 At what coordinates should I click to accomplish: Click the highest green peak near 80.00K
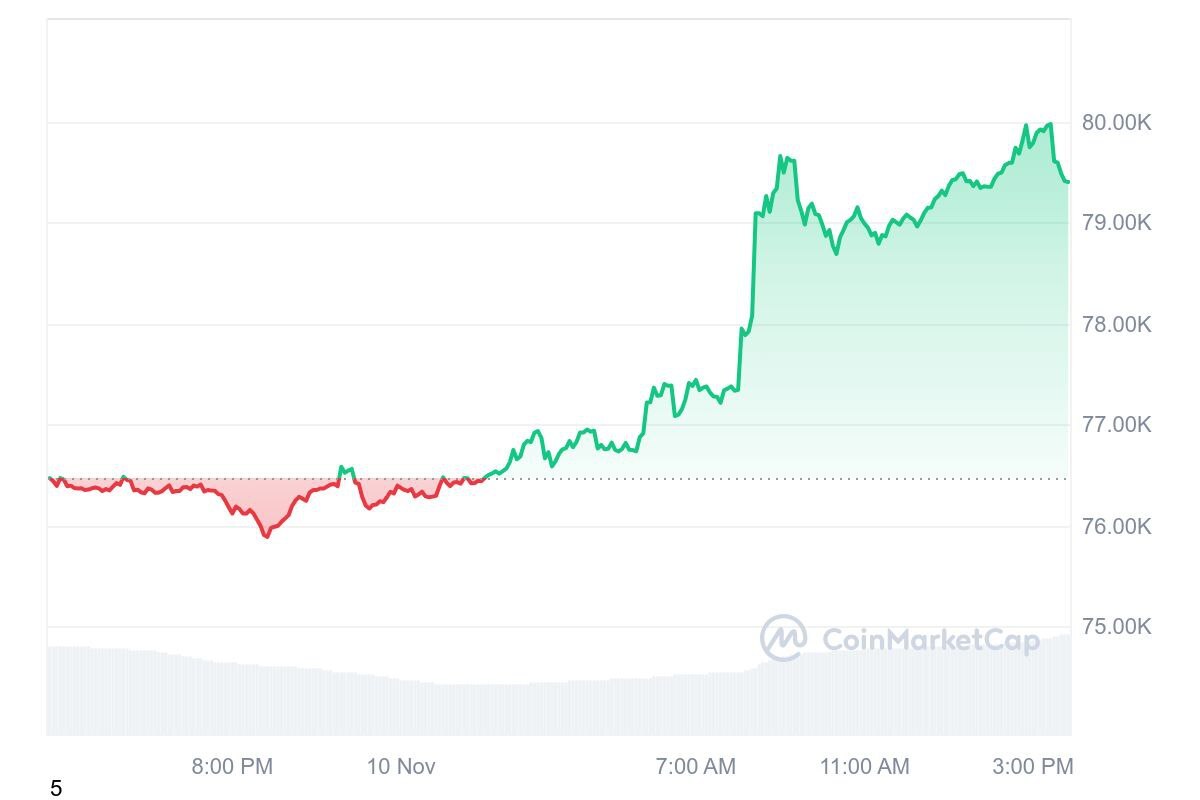1049,124
